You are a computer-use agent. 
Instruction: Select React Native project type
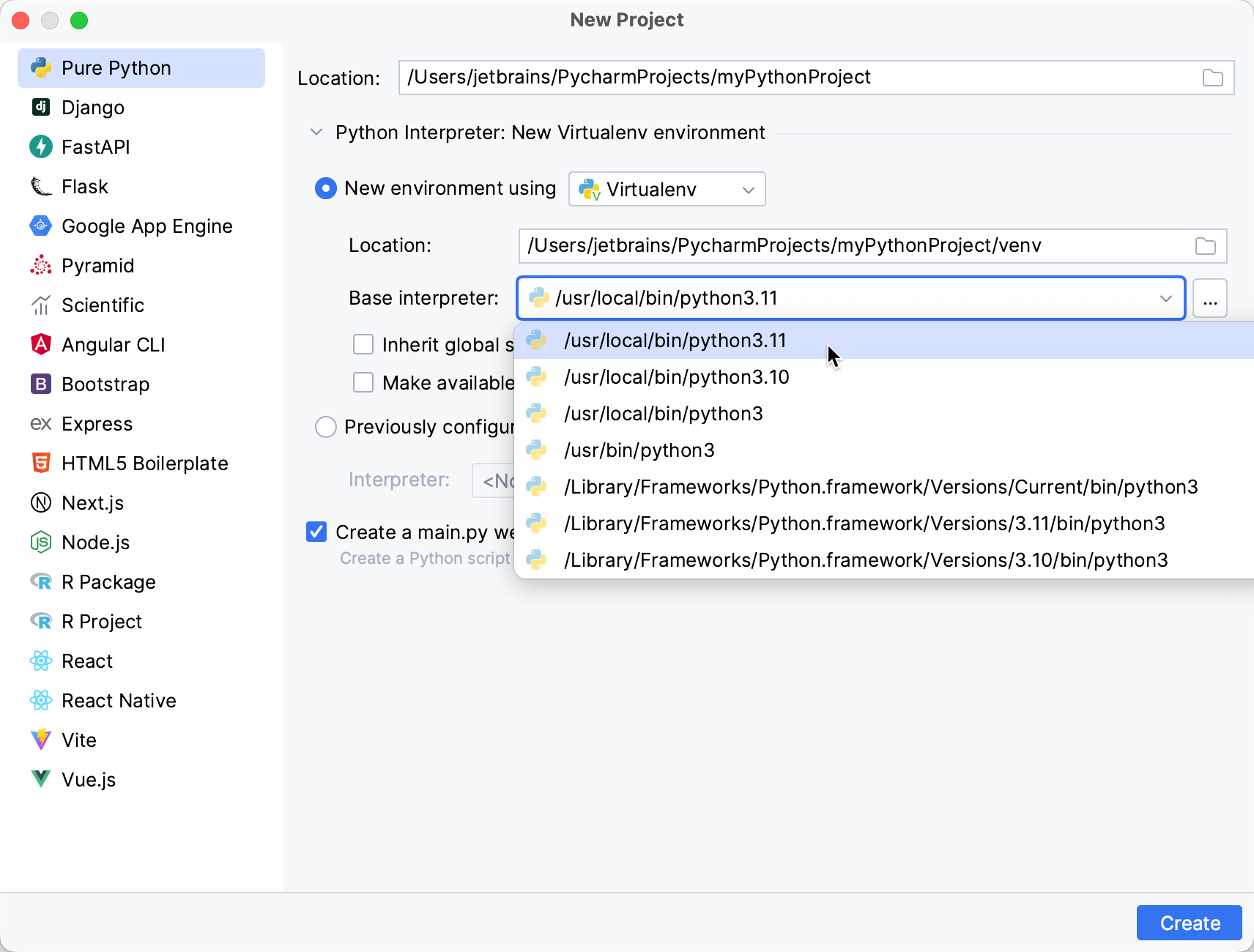click(141, 701)
